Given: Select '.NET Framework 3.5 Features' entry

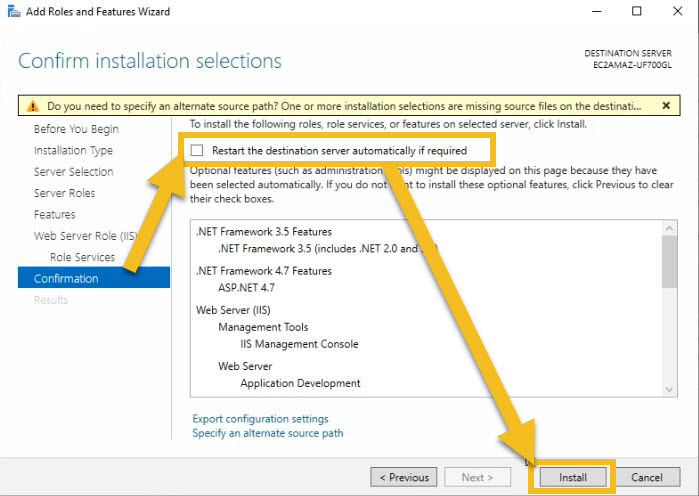Looking at the screenshot, I should [x=264, y=232].
